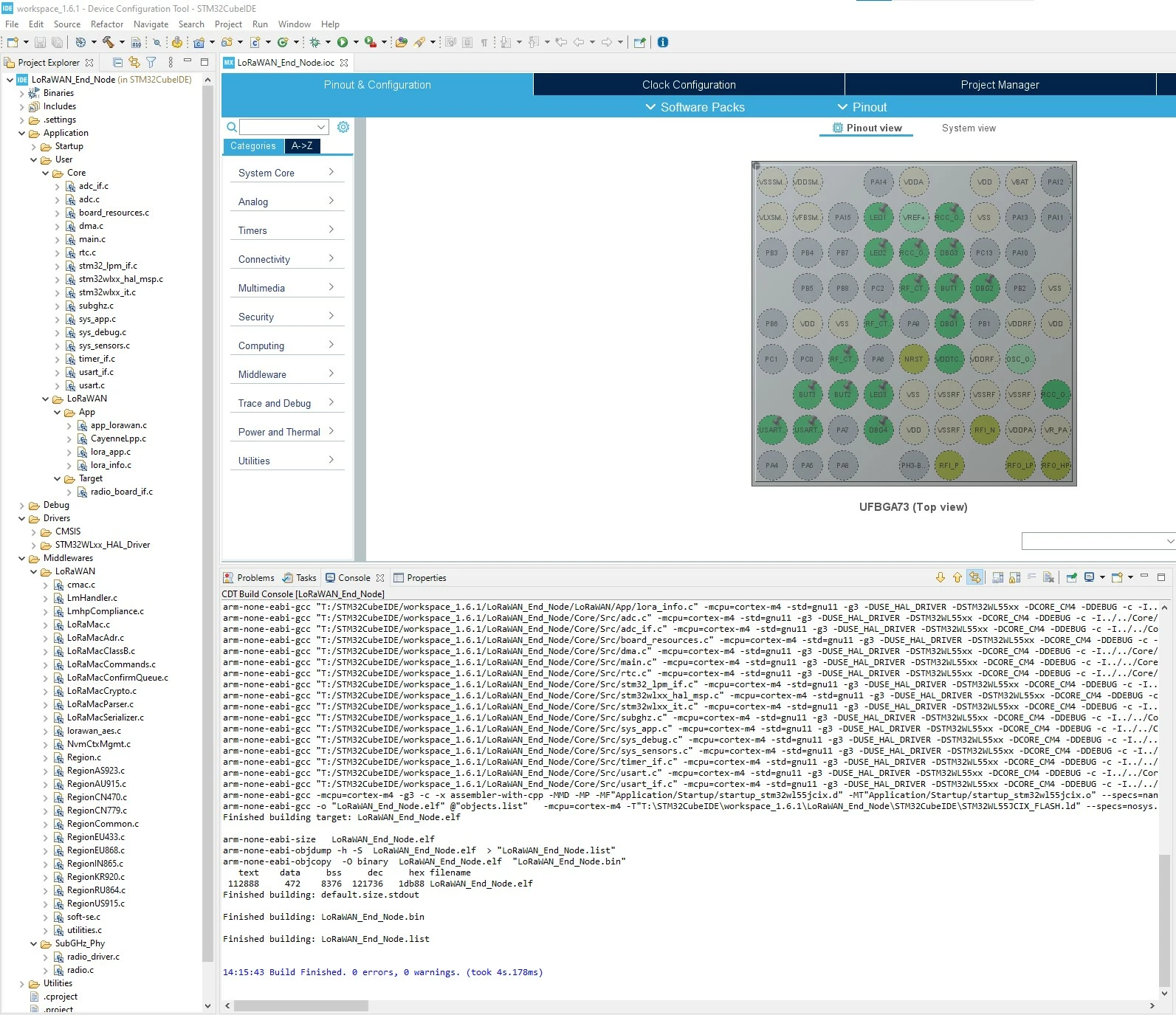Screen dimensions: 1176x1015
Task: Select the Problems view tab
Action: coord(249,578)
